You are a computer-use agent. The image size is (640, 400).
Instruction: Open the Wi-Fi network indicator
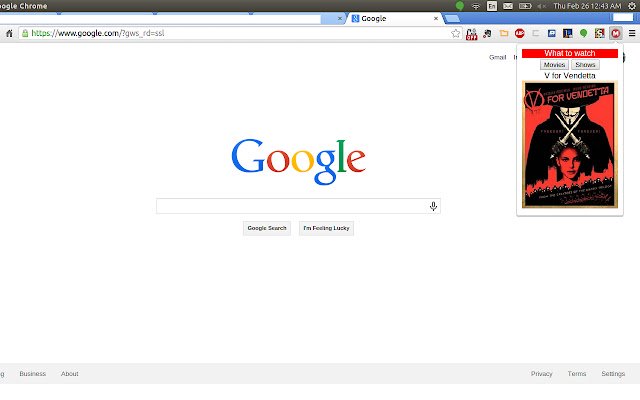[476, 6]
